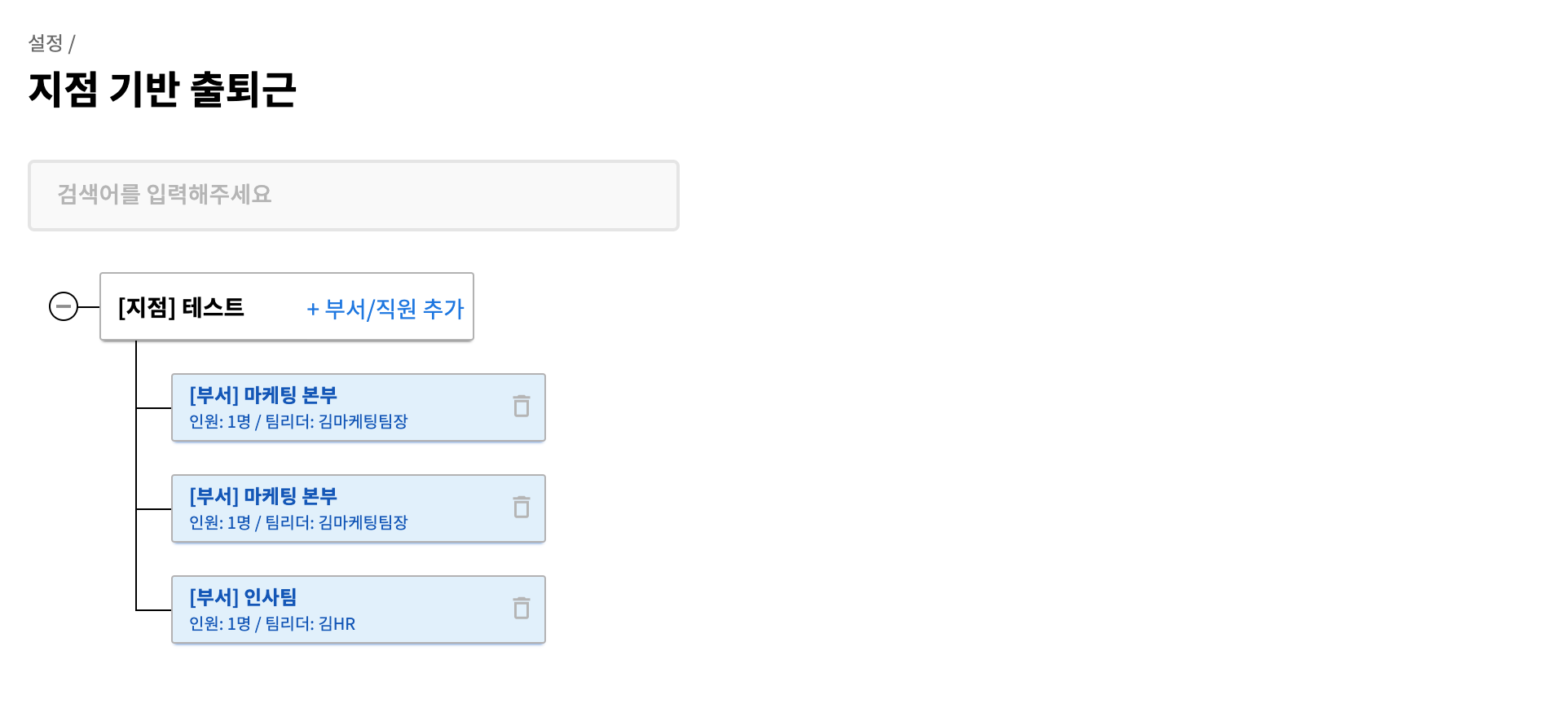1568x717 pixels.
Task: Click the 지점 기반 출퇴근 page heading
Action: click(162, 89)
